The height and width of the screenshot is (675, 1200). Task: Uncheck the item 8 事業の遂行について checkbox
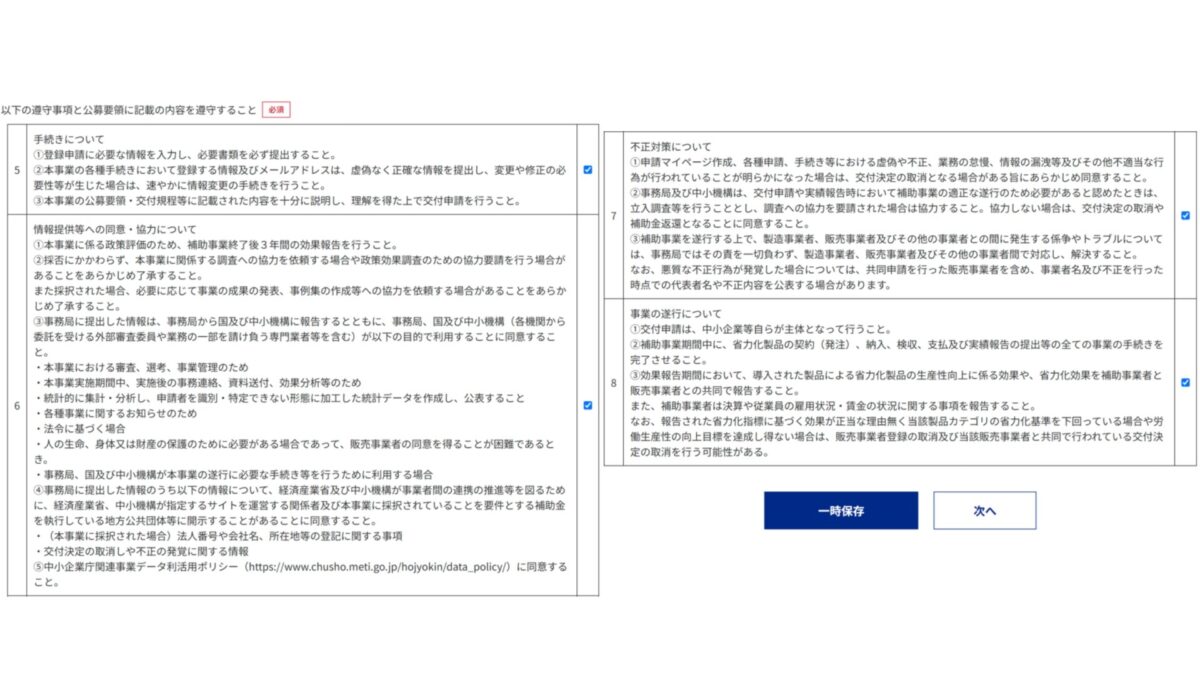tap(1185, 382)
